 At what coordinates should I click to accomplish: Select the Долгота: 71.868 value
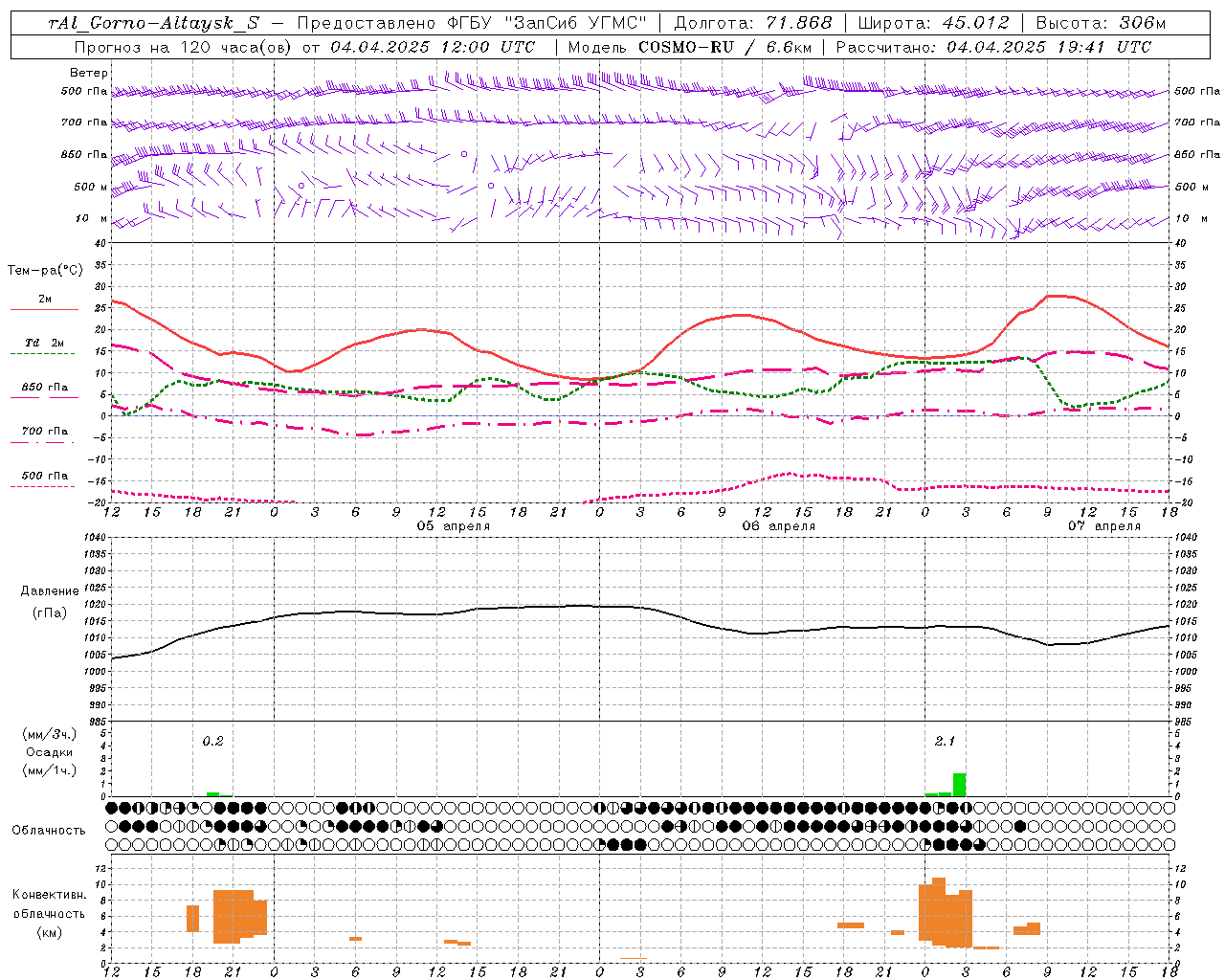pos(753,23)
